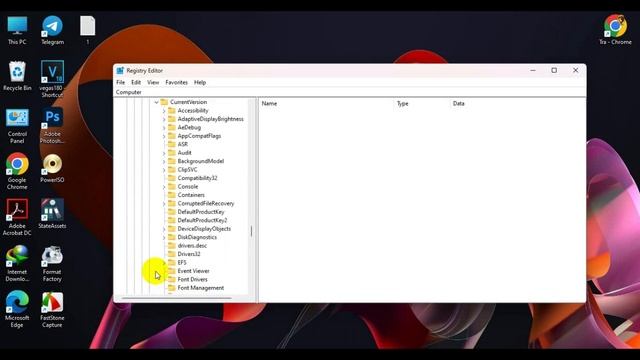
Task: Open This PC desktop icon
Action: coord(17,30)
